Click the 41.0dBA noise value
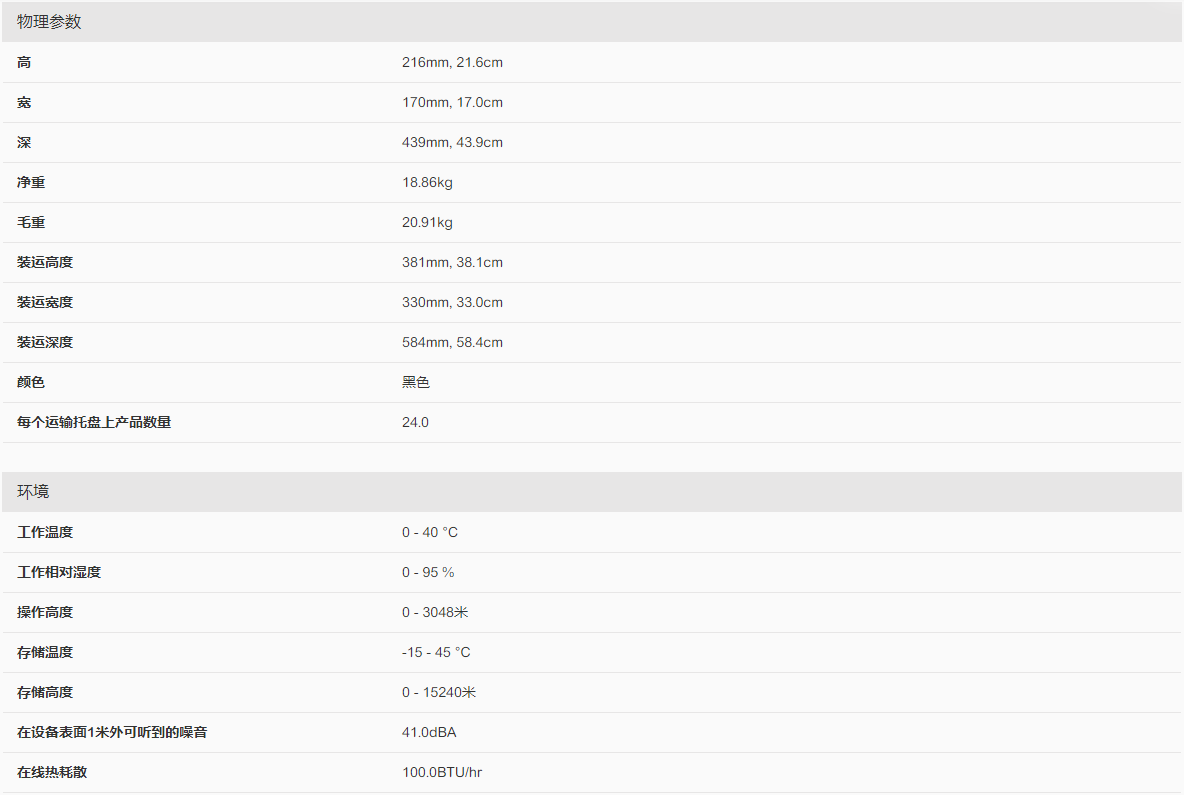The height and width of the screenshot is (795, 1184). [x=429, y=732]
